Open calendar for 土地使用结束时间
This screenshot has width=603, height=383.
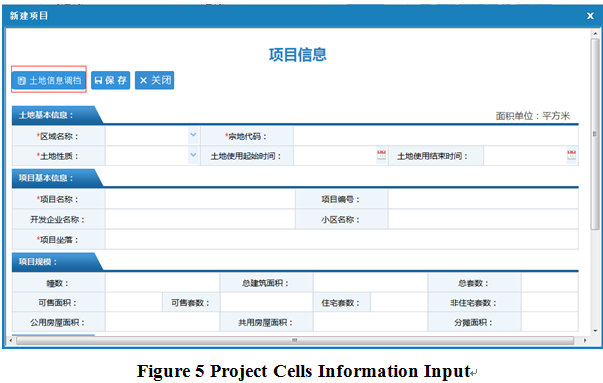tap(571, 155)
